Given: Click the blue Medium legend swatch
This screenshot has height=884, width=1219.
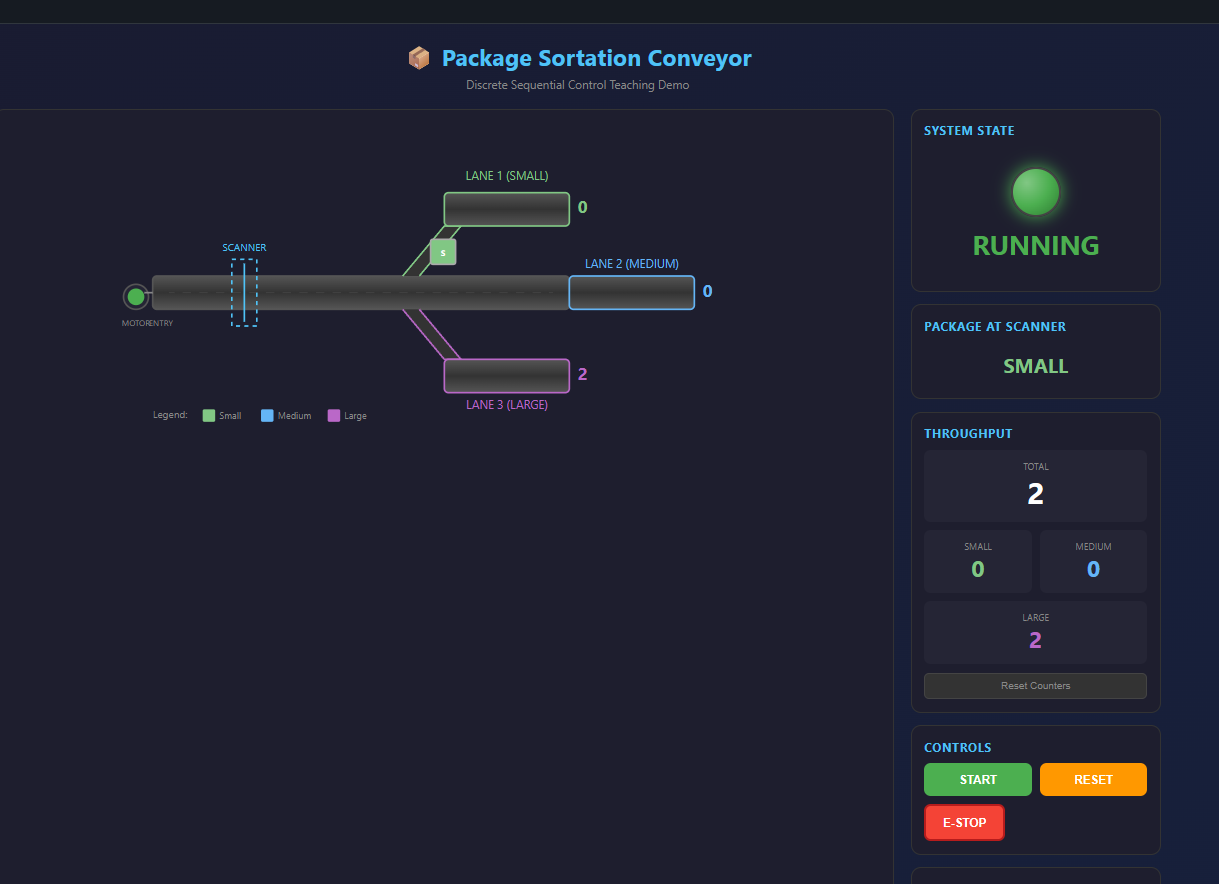Looking at the screenshot, I should click(267, 416).
